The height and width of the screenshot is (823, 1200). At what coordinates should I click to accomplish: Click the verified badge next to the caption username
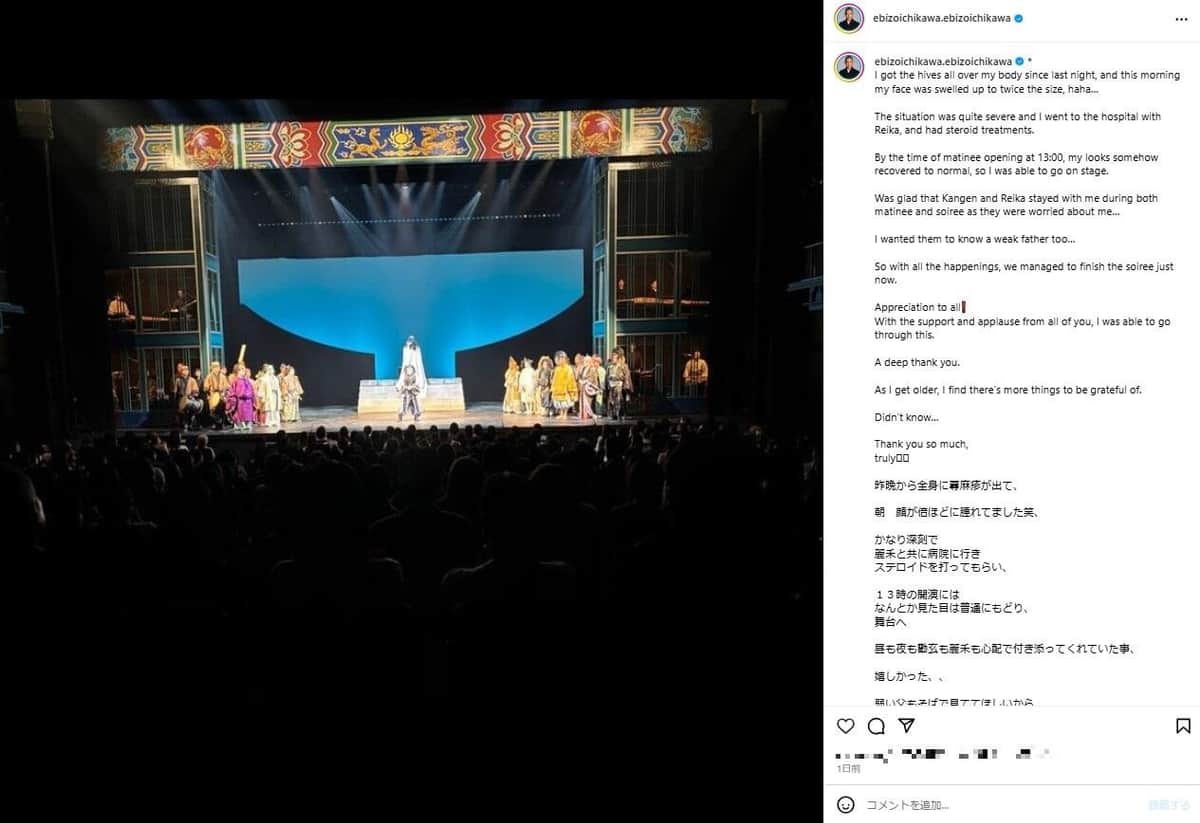pyautogui.click(x=1018, y=61)
